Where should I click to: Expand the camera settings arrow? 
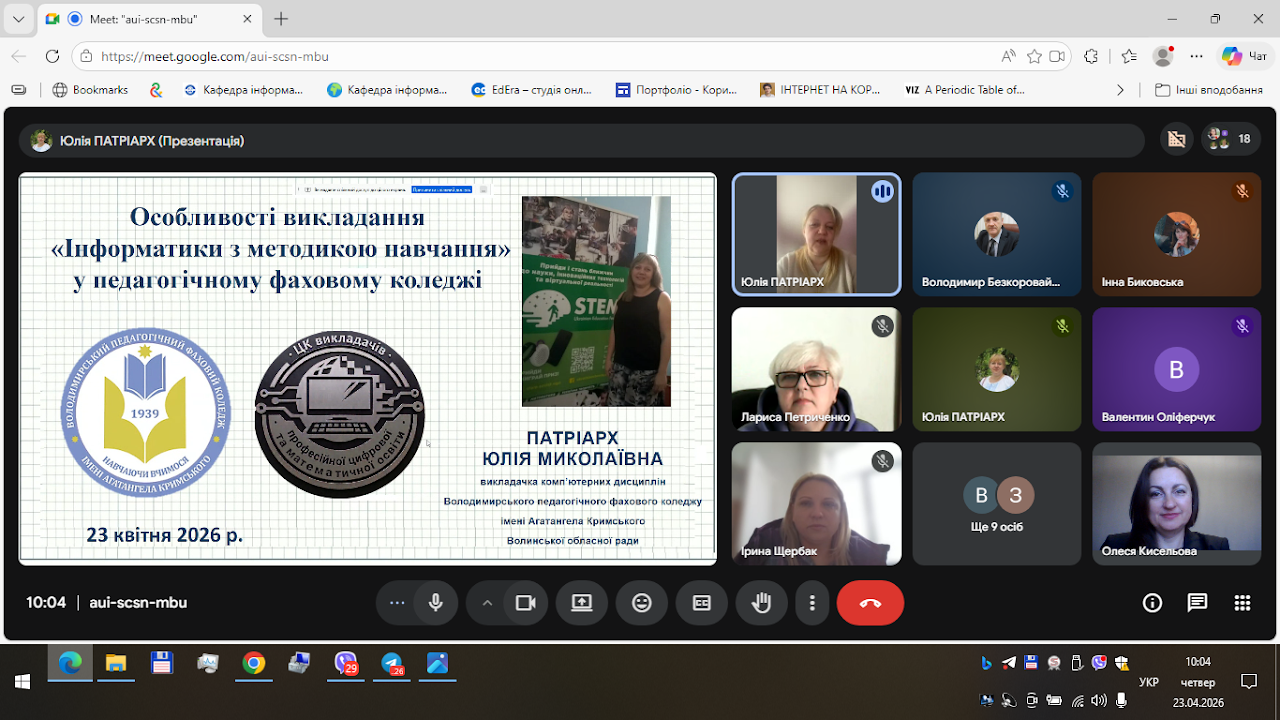[x=487, y=603]
